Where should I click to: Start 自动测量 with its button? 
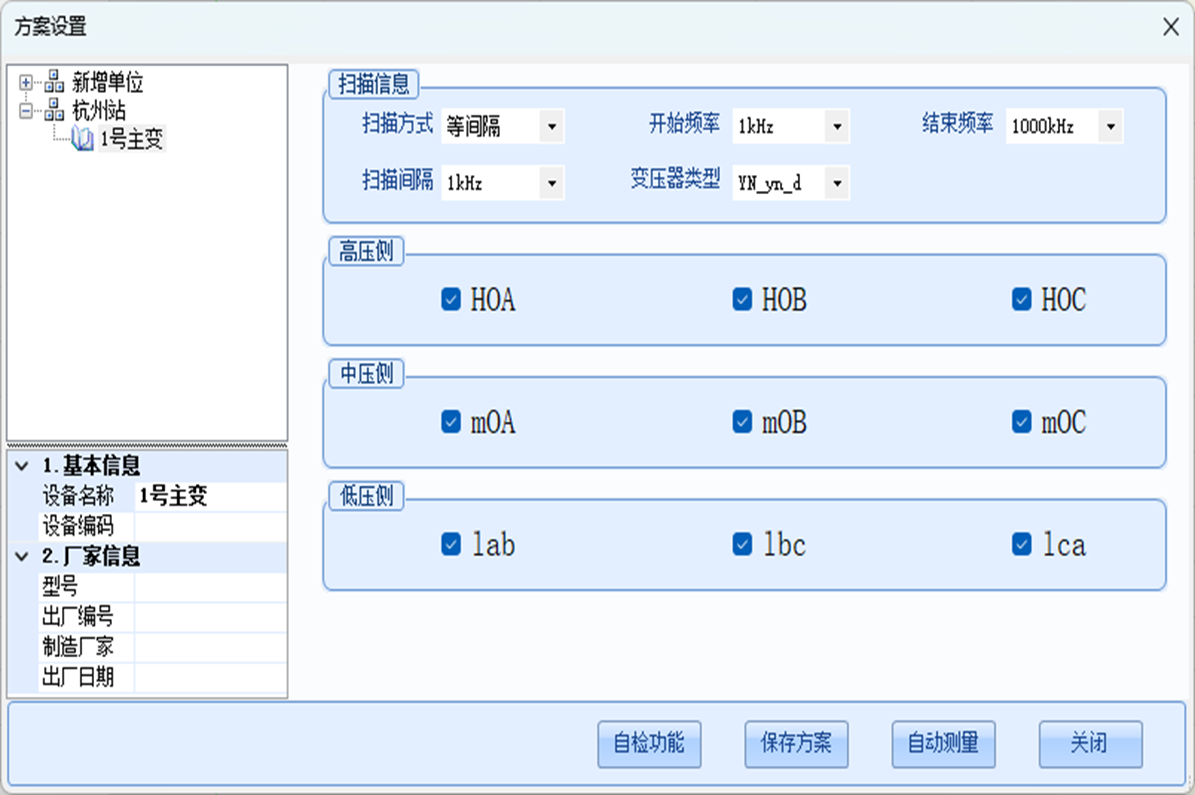[943, 744]
